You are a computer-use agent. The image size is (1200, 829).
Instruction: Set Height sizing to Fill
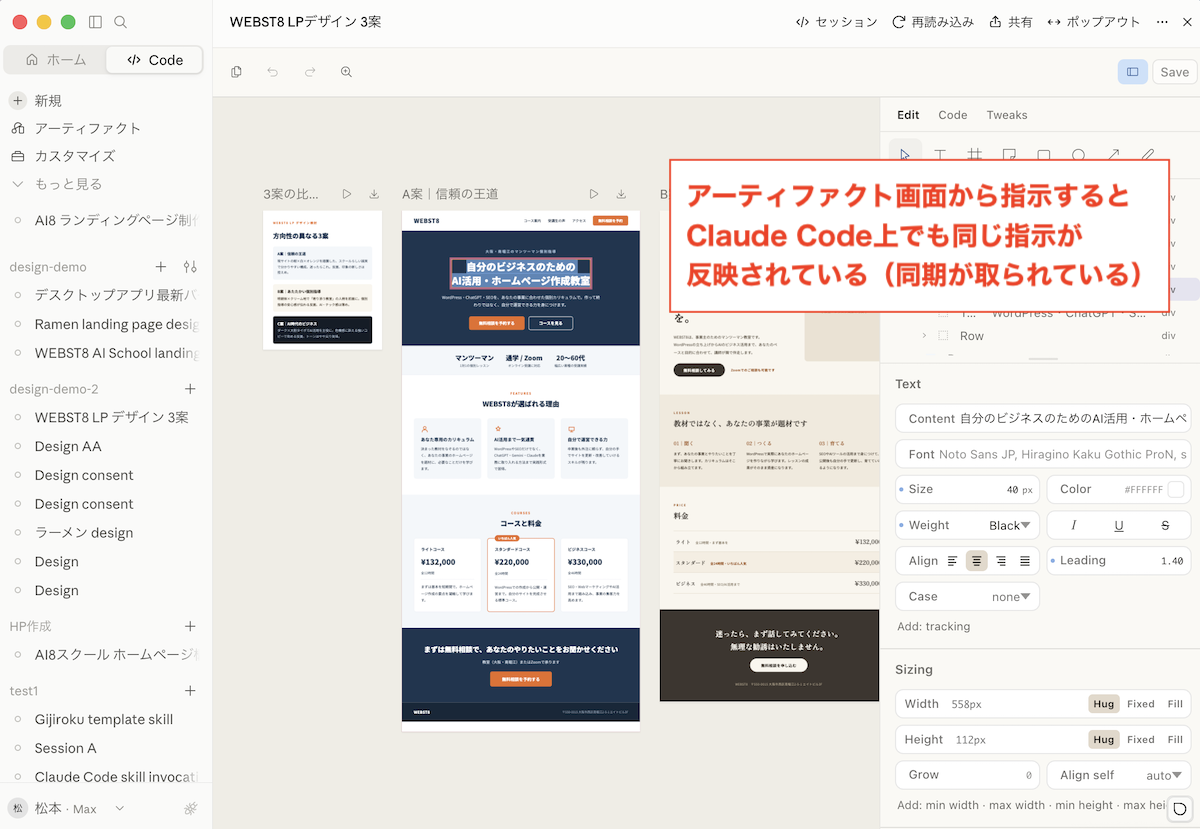point(1175,740)
